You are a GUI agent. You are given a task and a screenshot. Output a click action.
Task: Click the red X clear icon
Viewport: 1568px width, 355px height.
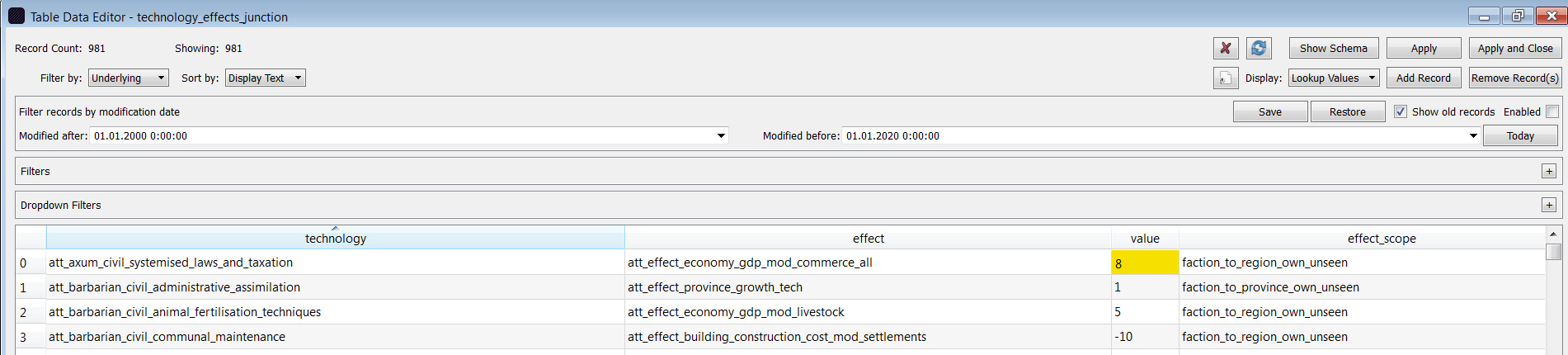(1226, 49)
